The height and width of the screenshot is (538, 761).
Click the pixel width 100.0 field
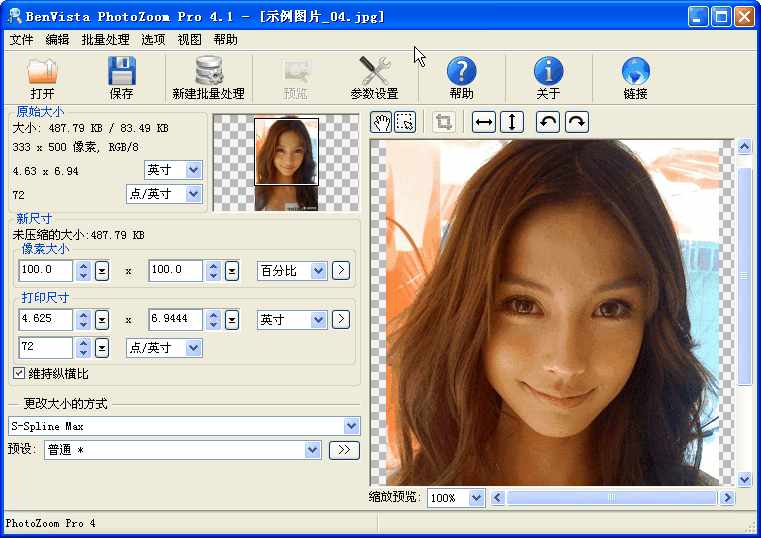pos(46,271)
